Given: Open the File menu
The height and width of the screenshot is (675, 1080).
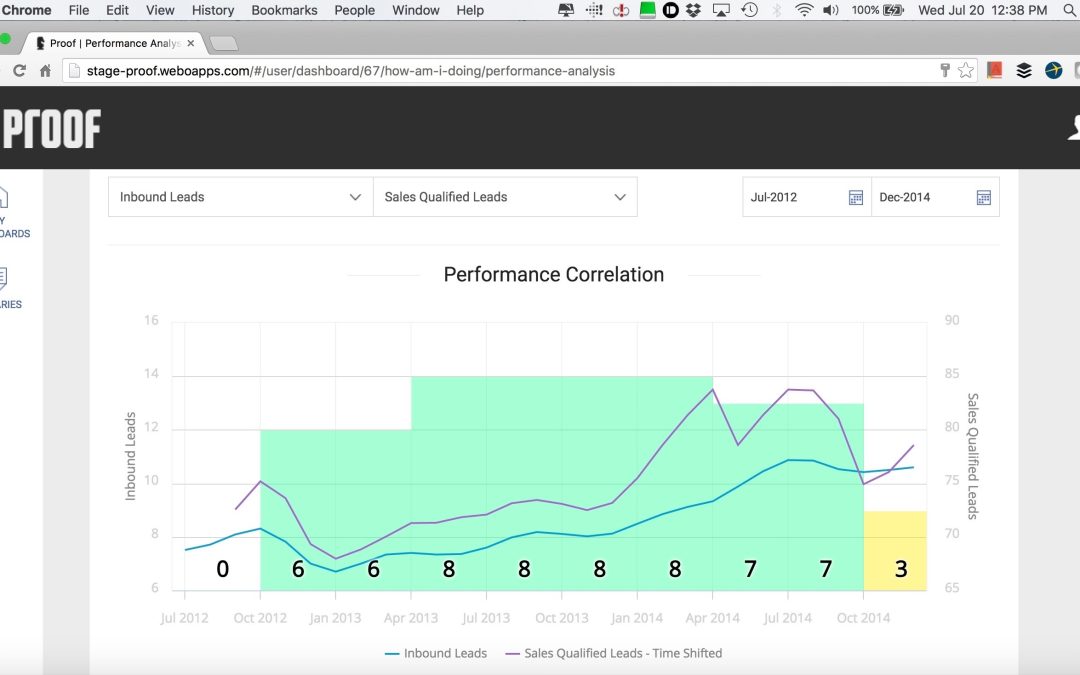Looking at the screenshot, I should [x=79, y=10].
